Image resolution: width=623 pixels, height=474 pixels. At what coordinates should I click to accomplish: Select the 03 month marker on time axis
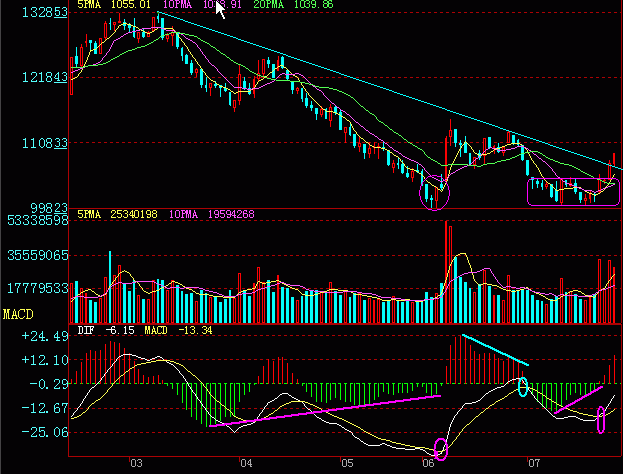[x=136, y=463]
